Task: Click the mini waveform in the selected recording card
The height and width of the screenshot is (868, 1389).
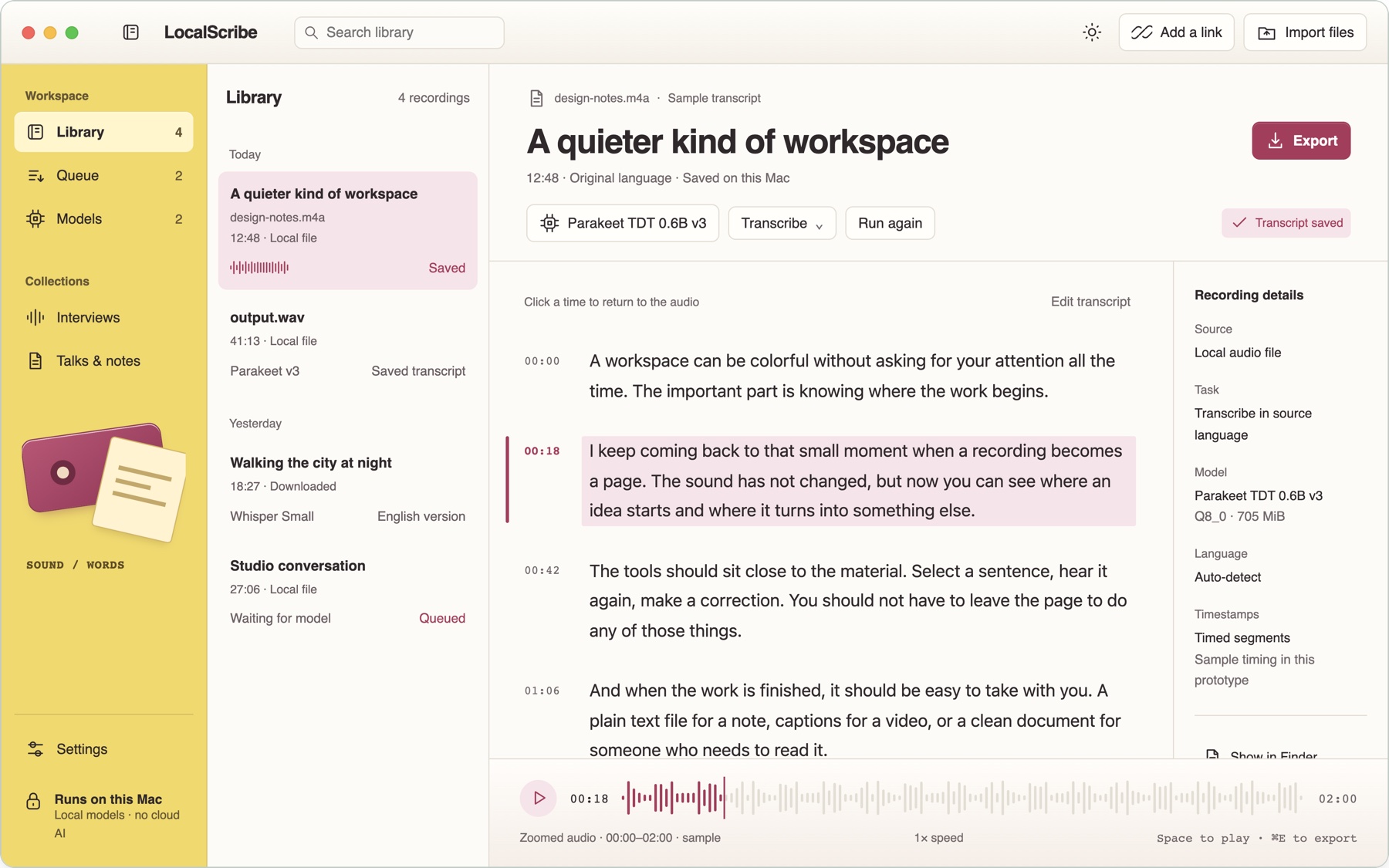Action: [x=259, y=268]
